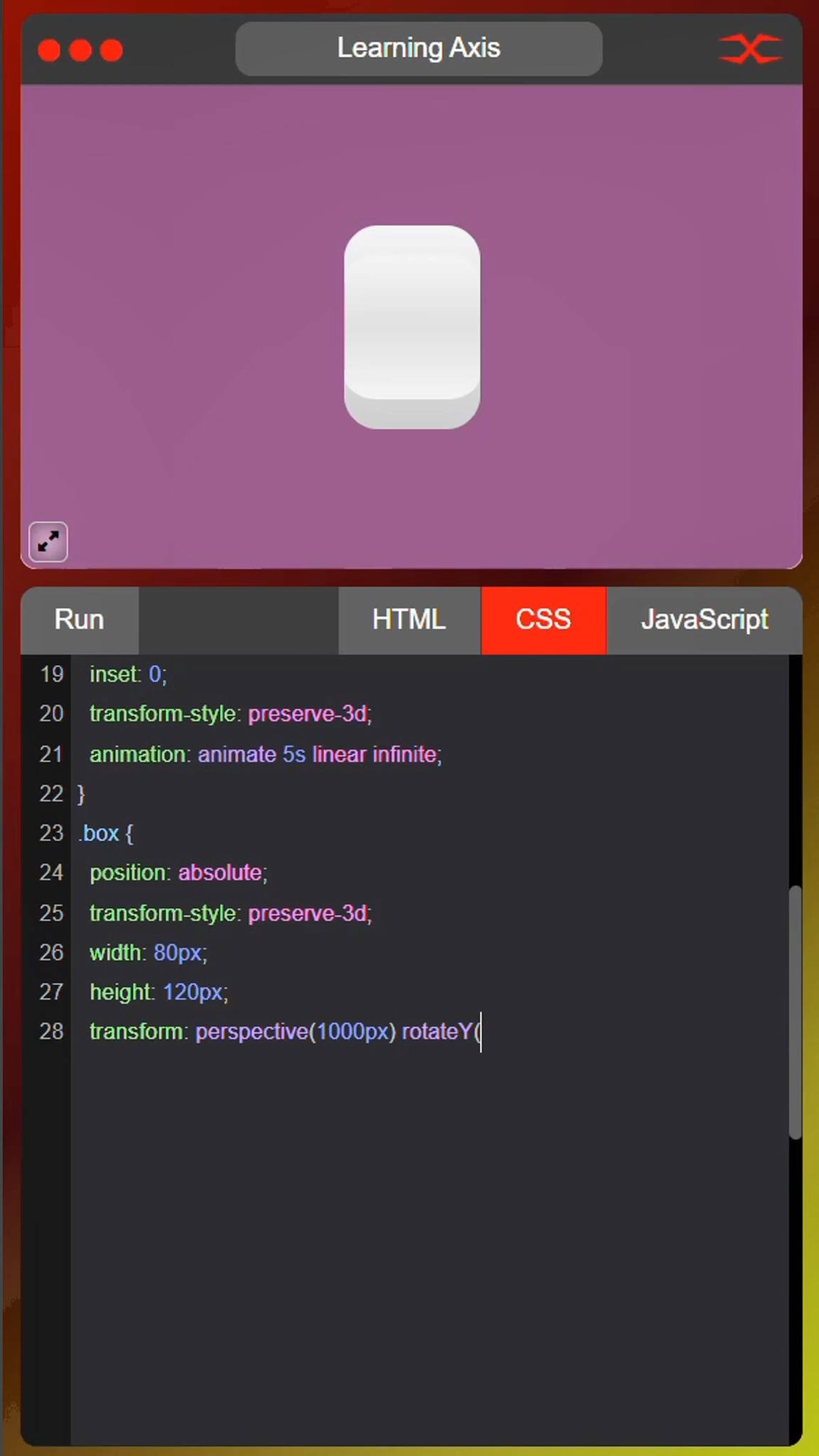Viewport: 819px width, 1456px height.
Task: Click the red logo icon at top right
Action: [751, 49]
